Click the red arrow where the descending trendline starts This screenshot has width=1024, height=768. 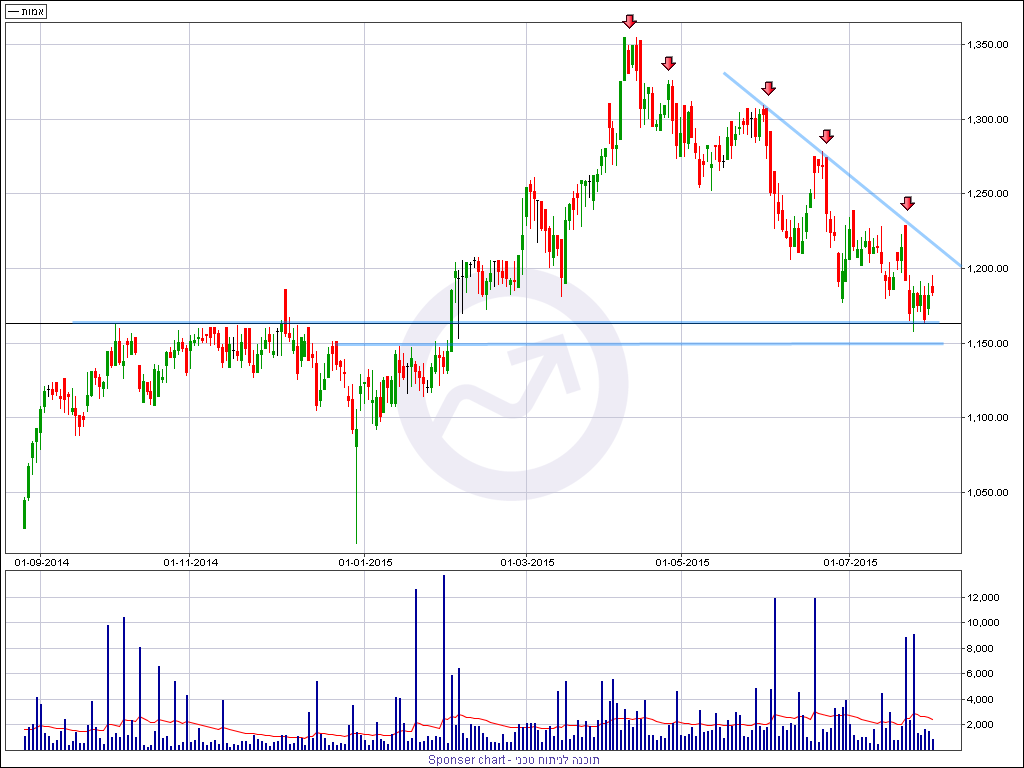click(768, 88)
